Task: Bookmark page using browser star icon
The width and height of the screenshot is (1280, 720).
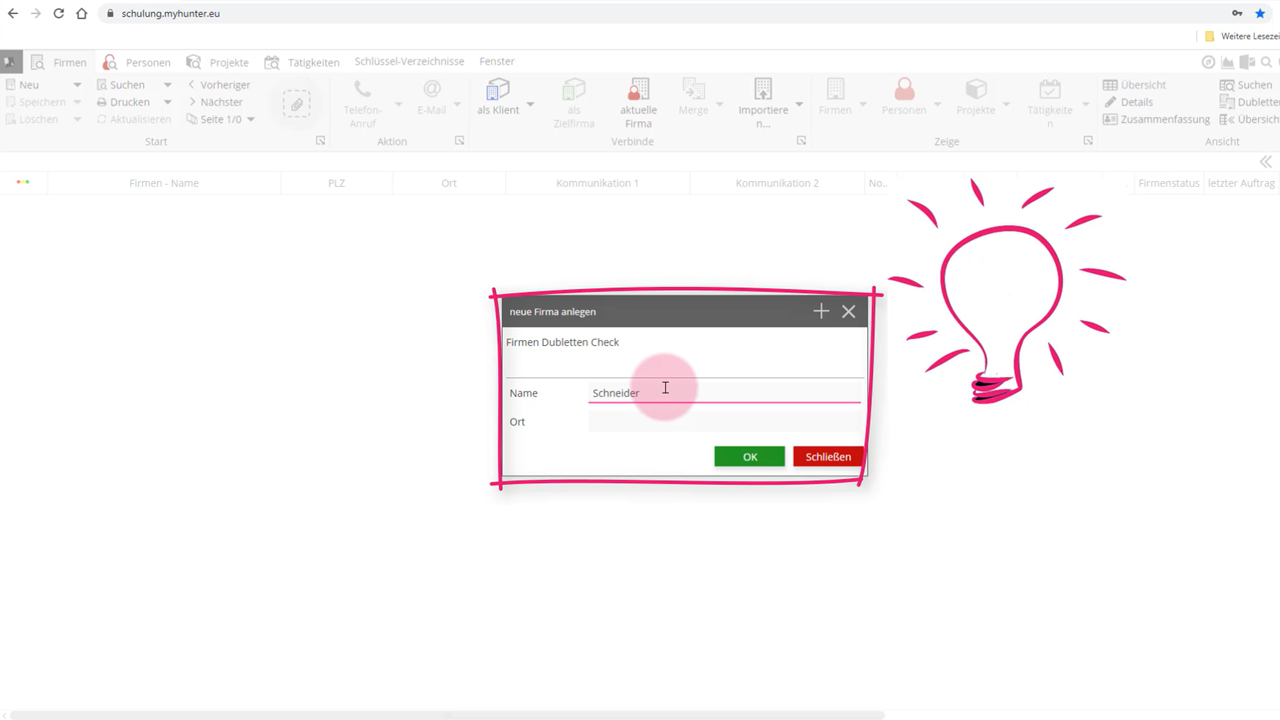Action: 1260,13
